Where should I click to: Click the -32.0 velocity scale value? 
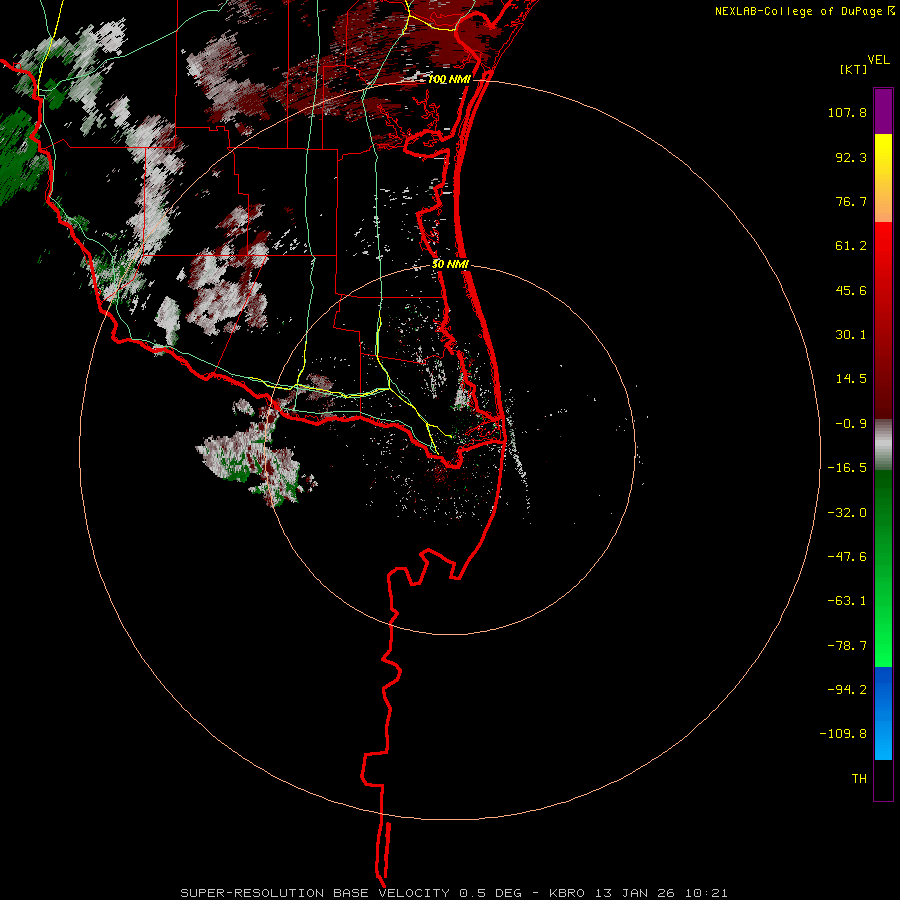tap(847, 513)
